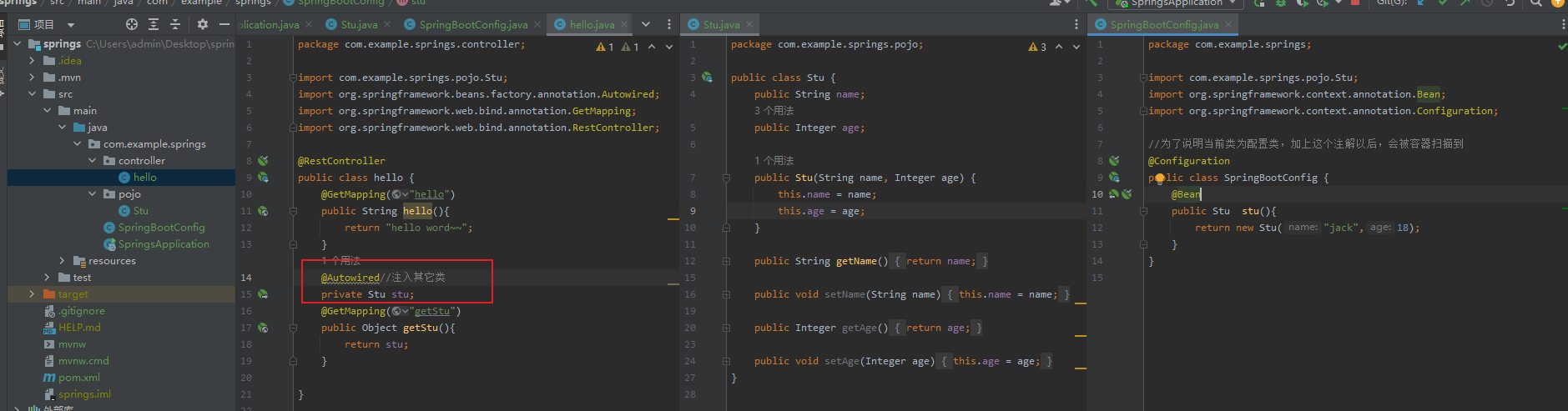Image resolution: width=1568 pixels, height=411 pixels.
Task: Click gutter icon on line 17 of hello.java
Action: [263, 327]
